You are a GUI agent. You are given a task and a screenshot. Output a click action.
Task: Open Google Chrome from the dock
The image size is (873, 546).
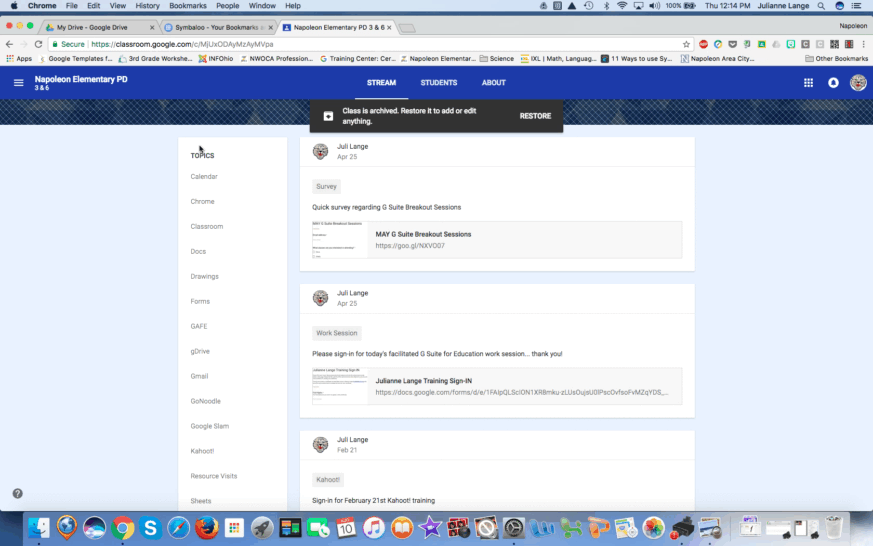pyautogui.click(x=122, y=528)
